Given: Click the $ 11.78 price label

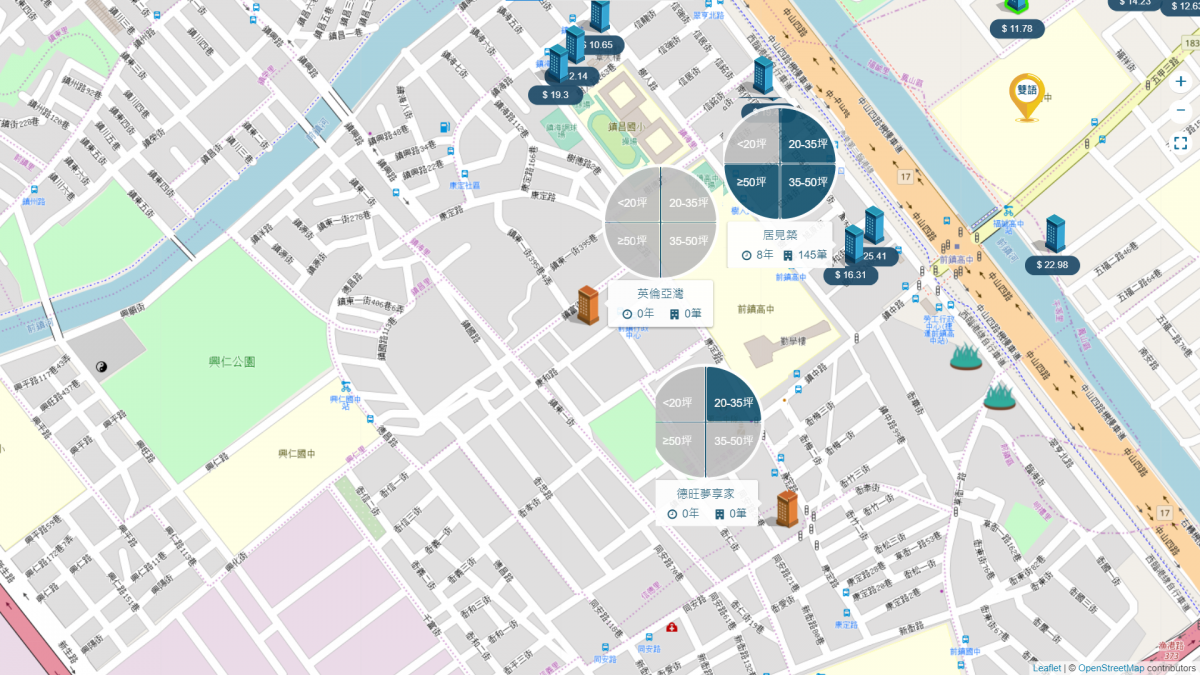Looking at the screenshot, I should pyautogui.click(x=1018, y=28).
